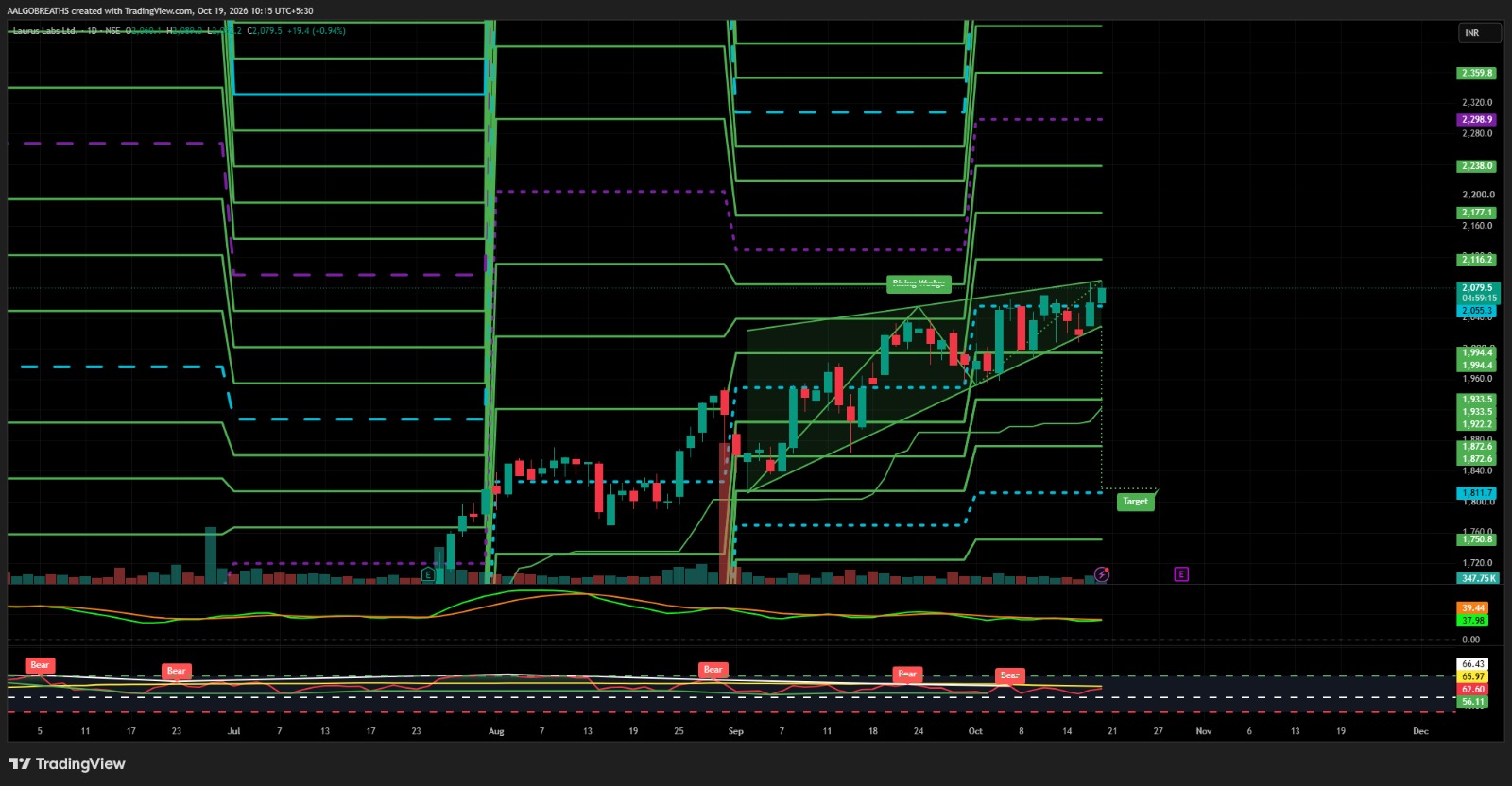
Task: Click the 1,922.2 green price label
Action: point(1477,424)
